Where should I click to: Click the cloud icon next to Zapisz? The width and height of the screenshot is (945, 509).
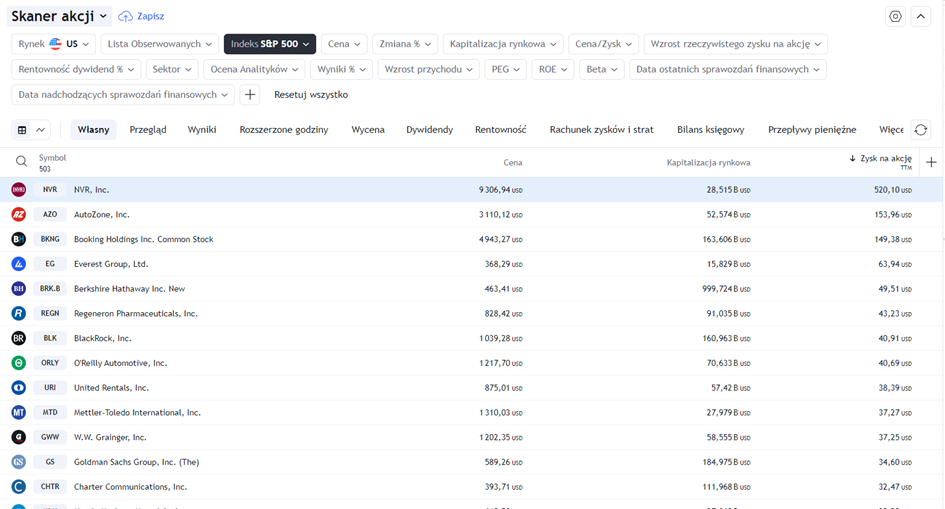click(126, 17)
